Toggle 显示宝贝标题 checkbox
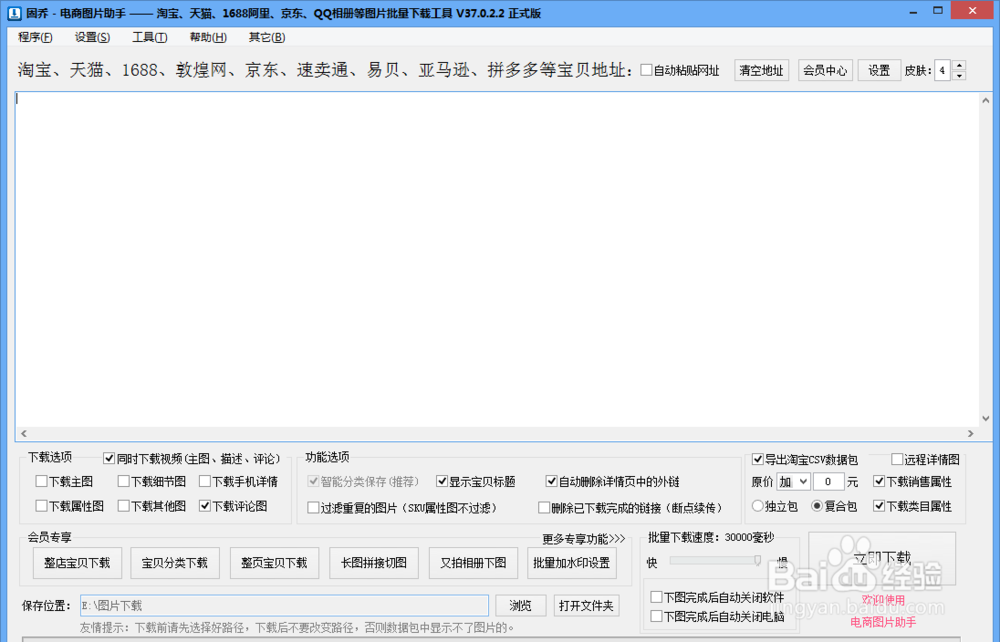The width and height of the screenshot is (1000, 642). pyautogui.click(x=441, y=481)
